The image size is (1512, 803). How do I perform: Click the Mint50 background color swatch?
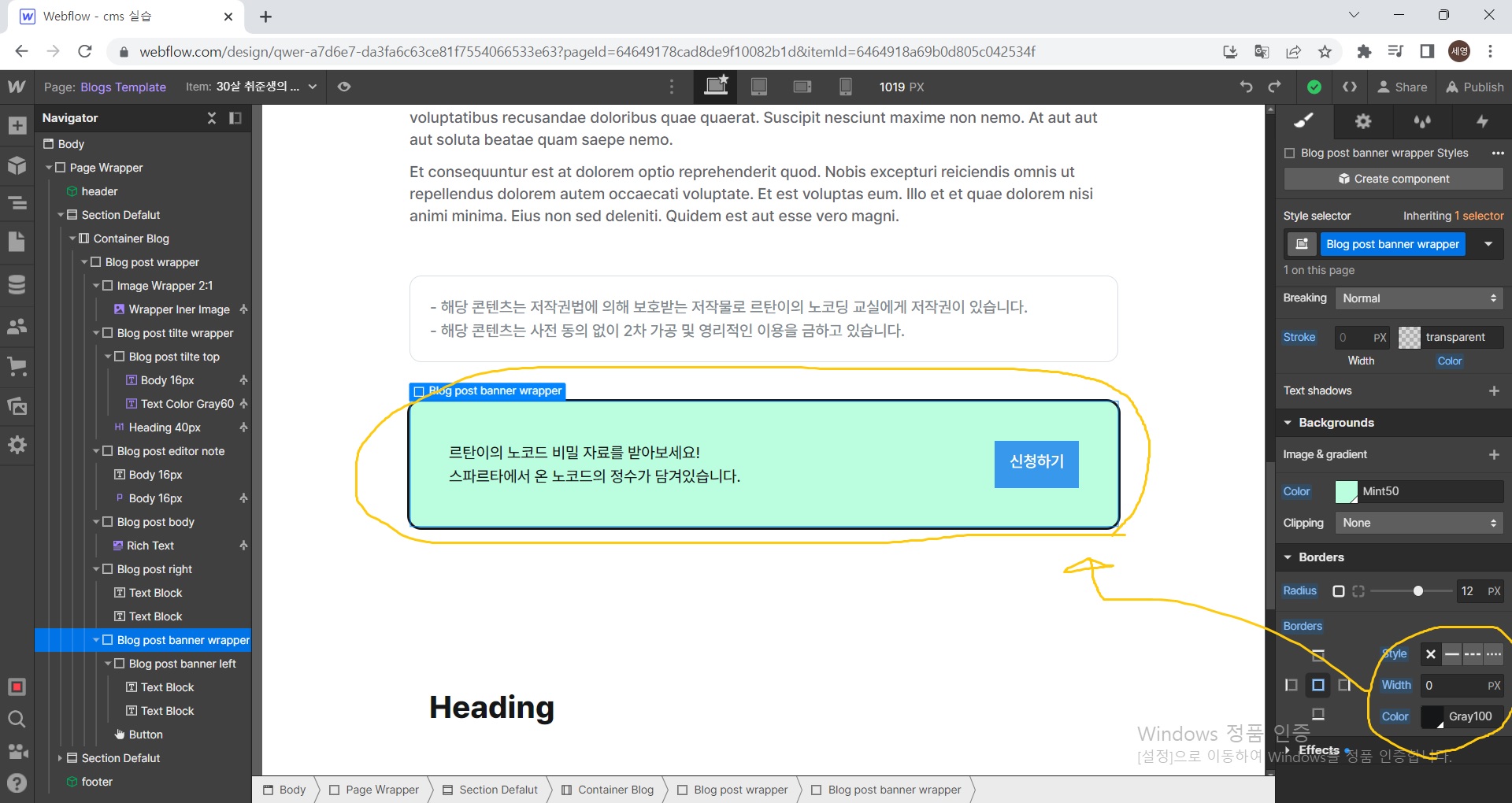point(1347,491)
